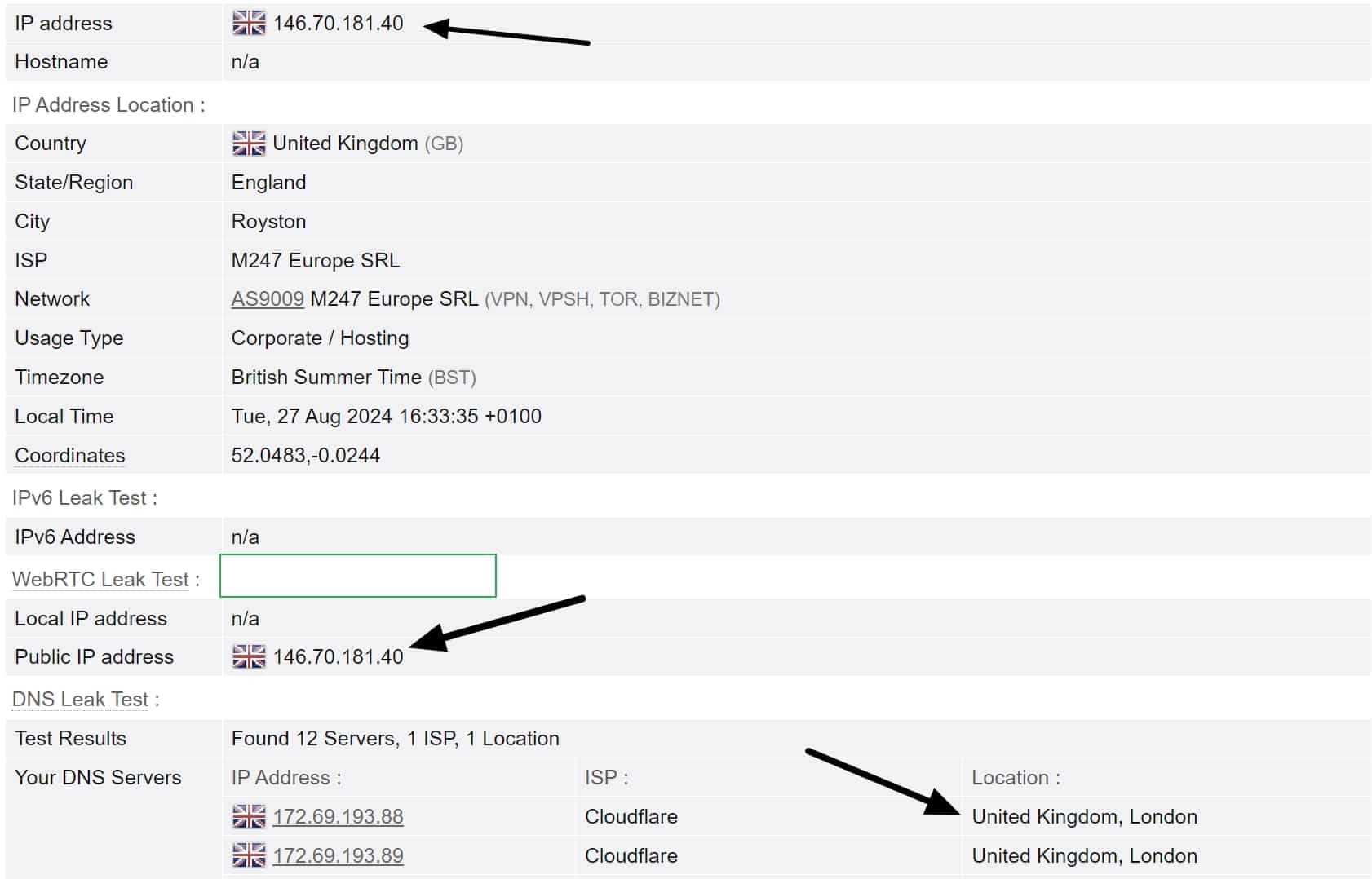Screen dimensions: 1372x879
Task: Select the IP address 146.70.181.40 at top
Action: (x=338, y=23)
